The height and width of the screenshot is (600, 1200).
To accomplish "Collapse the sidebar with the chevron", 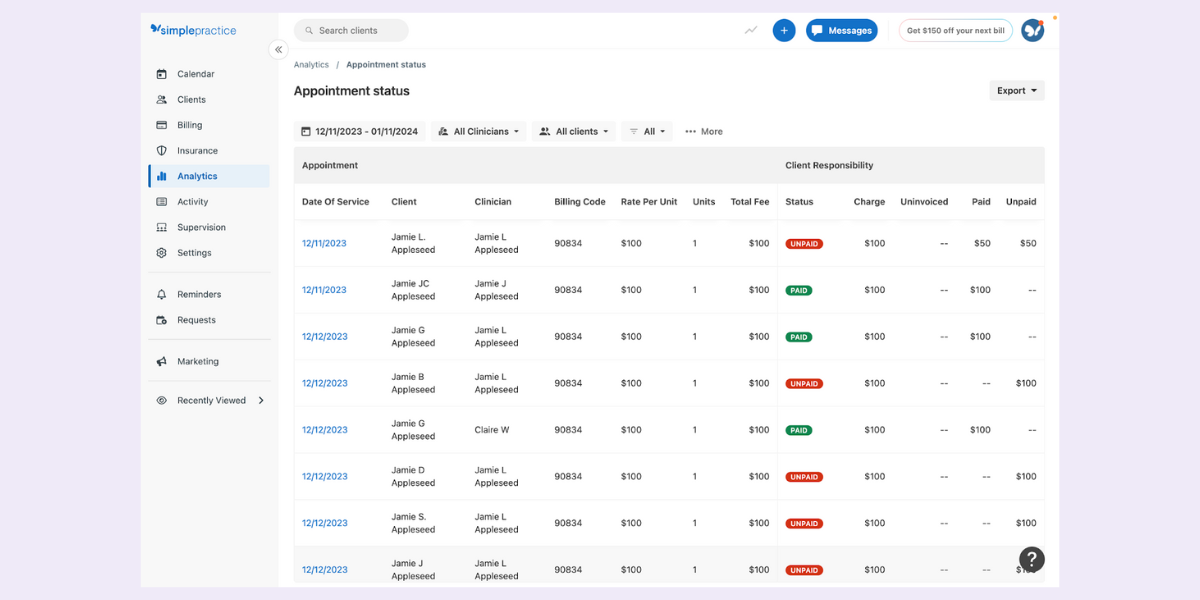I will click(278, 49).
